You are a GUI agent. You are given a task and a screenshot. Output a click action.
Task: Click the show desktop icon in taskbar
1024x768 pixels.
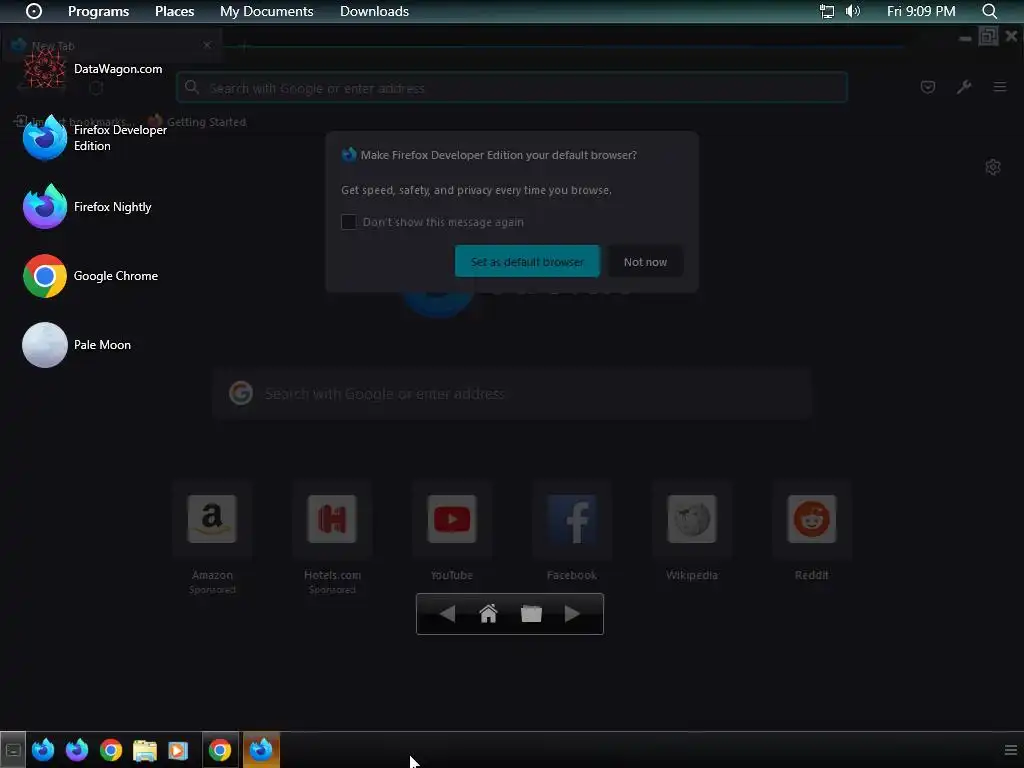click(x=12, y=750)
